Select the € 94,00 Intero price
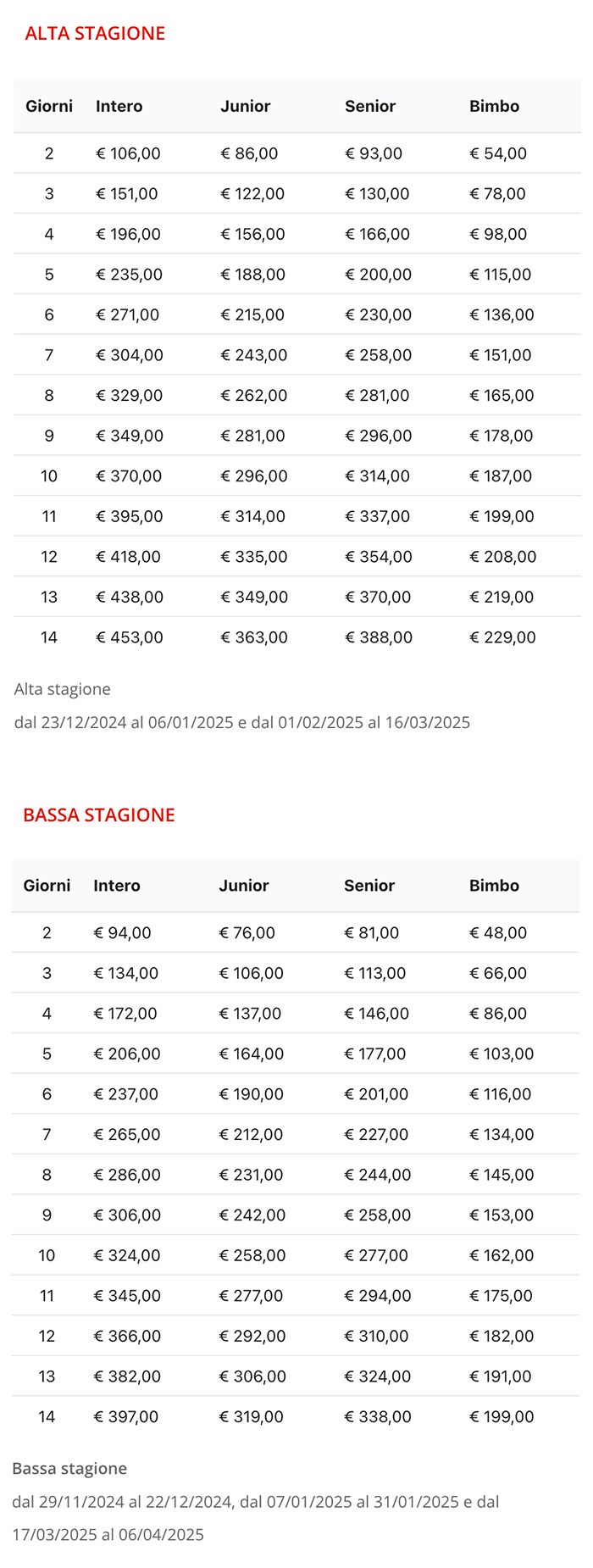Screen dimensions: 593x1568 122,932
